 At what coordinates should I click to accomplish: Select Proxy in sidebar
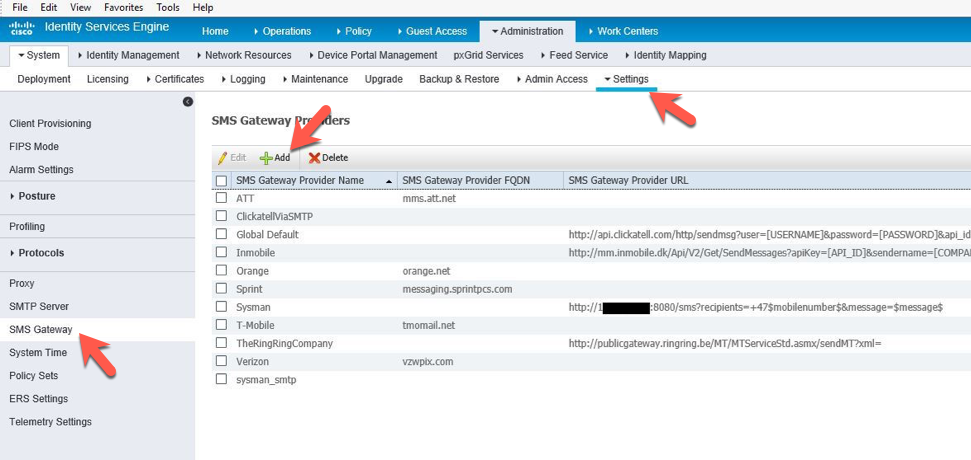point(22,284)
